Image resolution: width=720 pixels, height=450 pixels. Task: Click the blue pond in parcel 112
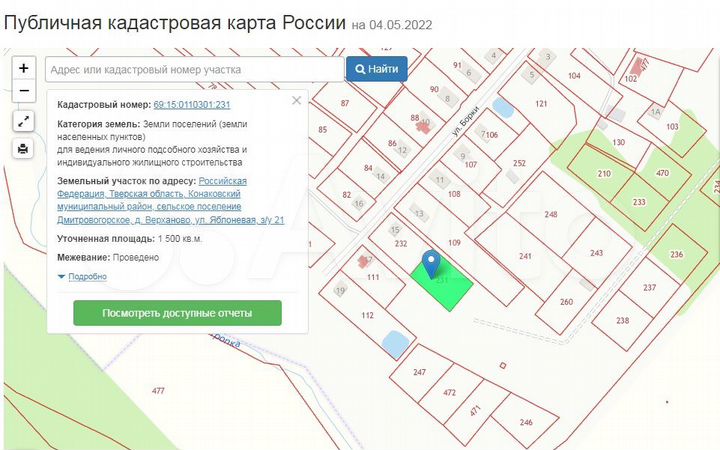coord(395,343)
